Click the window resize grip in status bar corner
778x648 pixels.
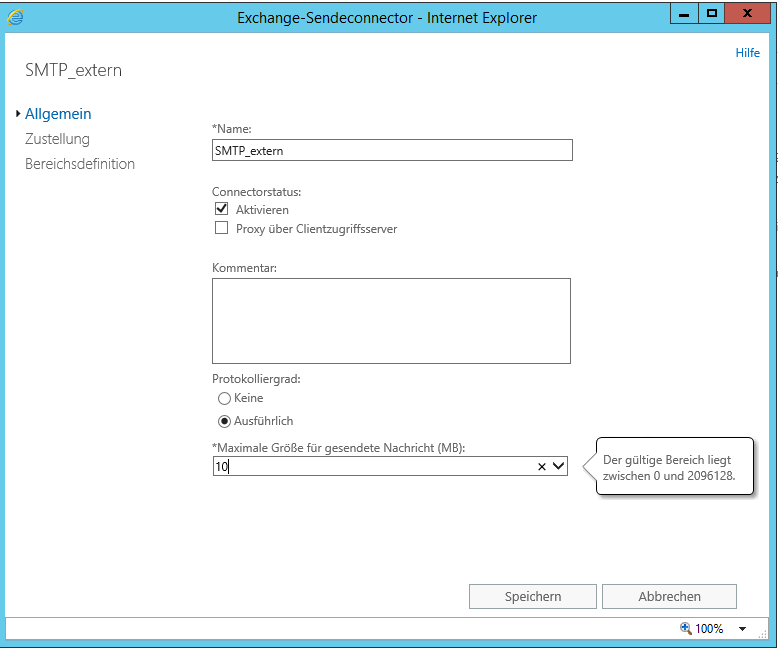click(763, 635)
